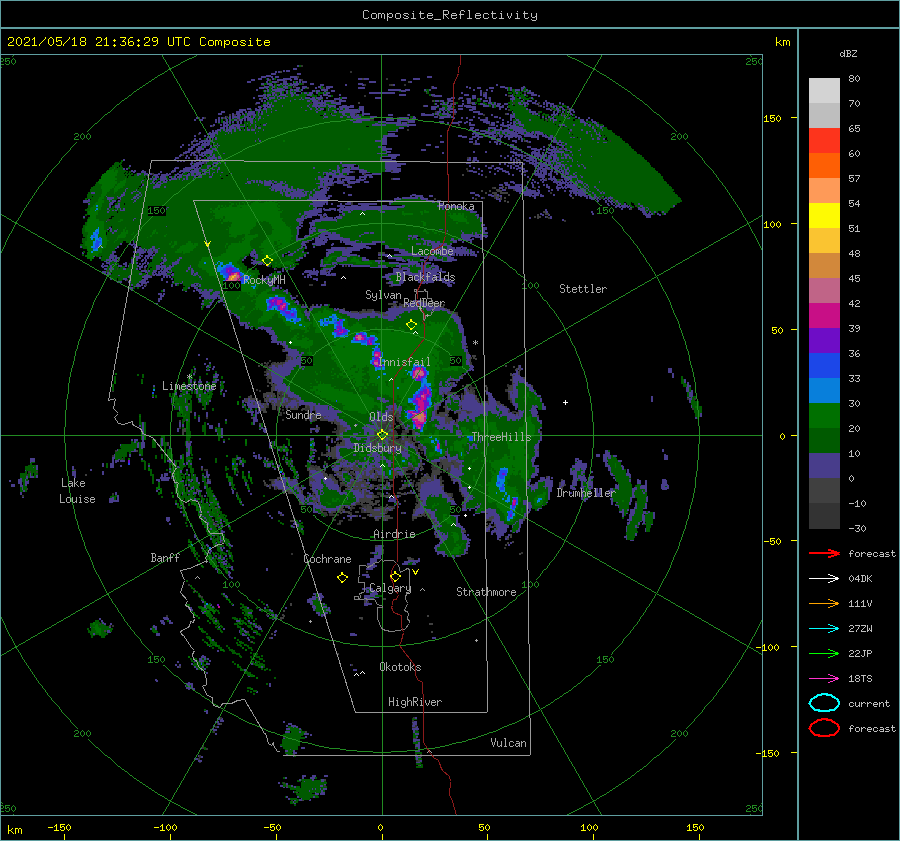Click the purple 36-39 dBZ swatch
900x841 pixels.
point(824,340)
